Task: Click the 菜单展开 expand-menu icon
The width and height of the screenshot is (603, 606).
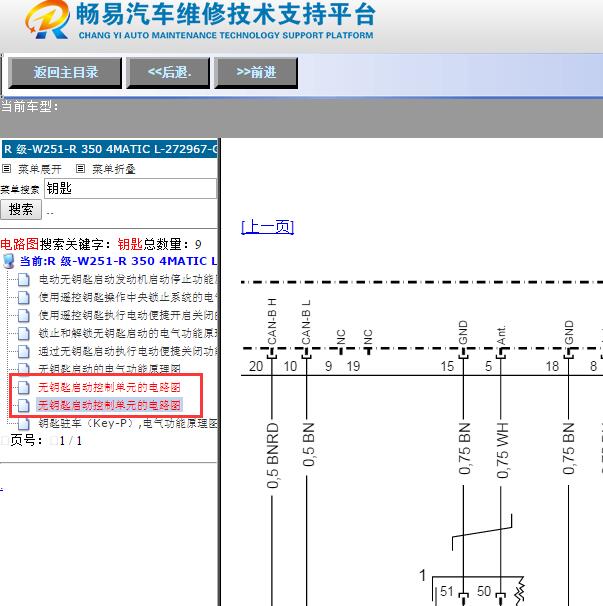Action: pos(6,169)
